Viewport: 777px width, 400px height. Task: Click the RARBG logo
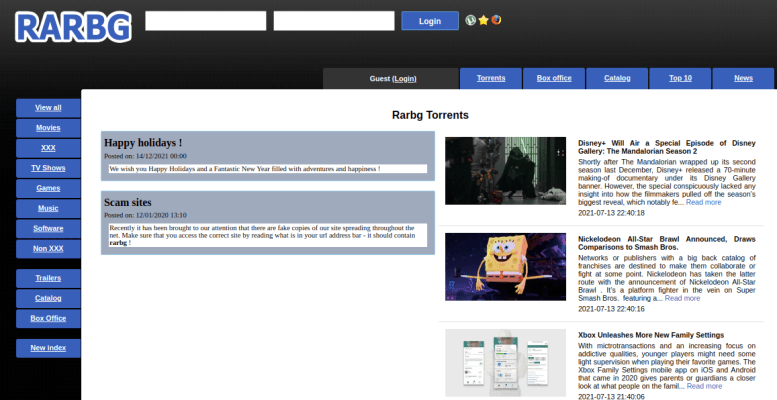point(73,24)
